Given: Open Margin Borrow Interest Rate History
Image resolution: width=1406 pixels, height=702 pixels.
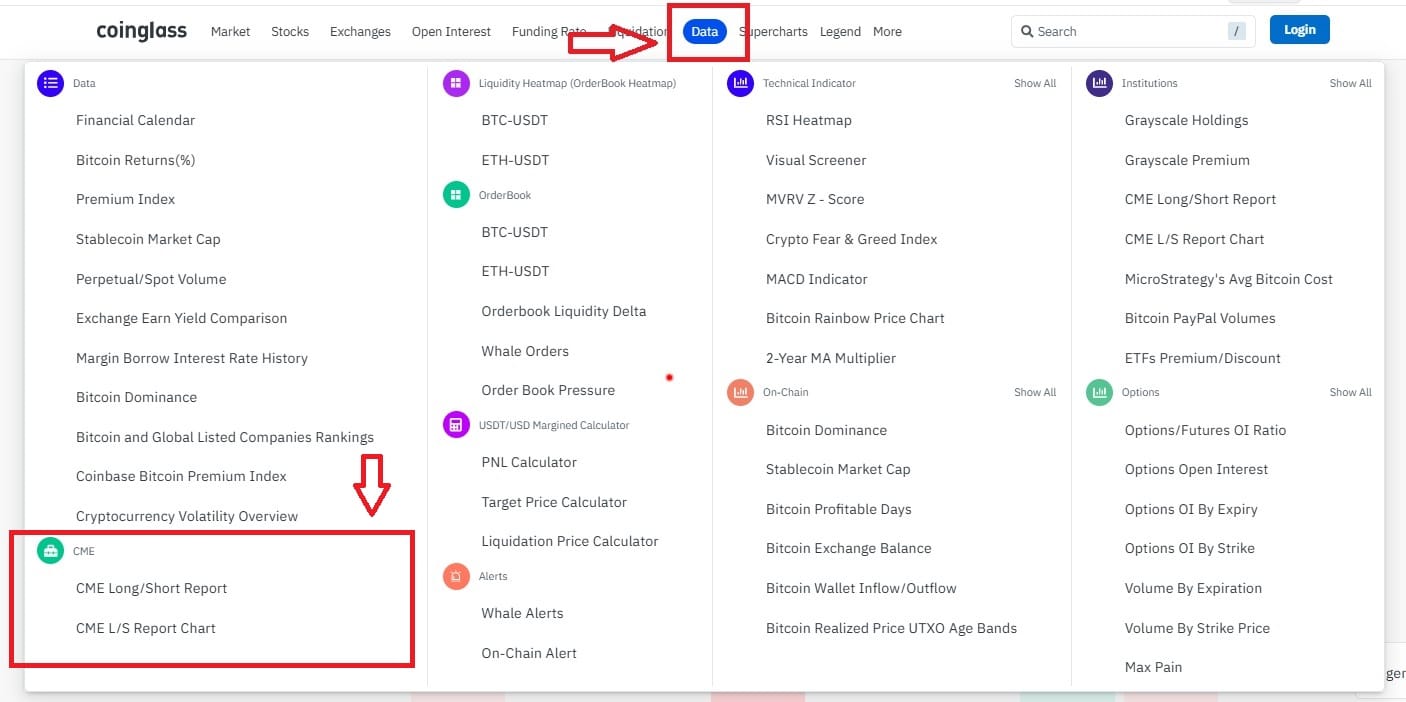Looking at the screenshot, I should coord(191,358).
